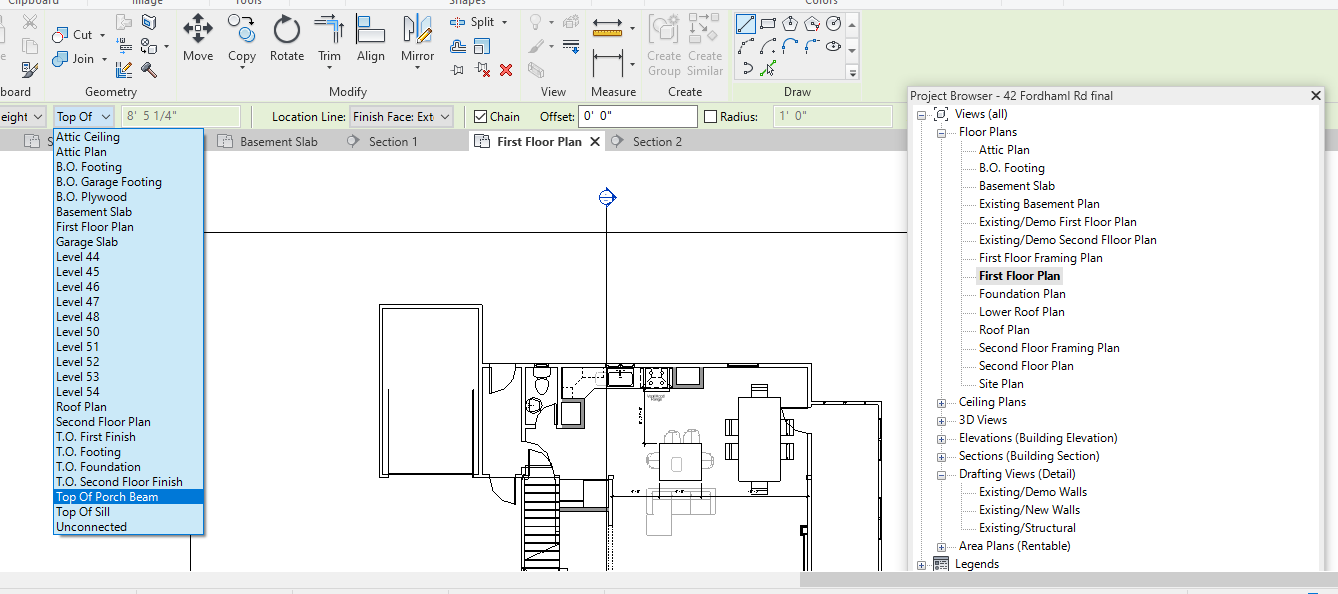The height and width of the screenshot is (594, 1338).
Task: Switch to the Section 2 tab
Action: pyautogui.click(x=657, y=142)
